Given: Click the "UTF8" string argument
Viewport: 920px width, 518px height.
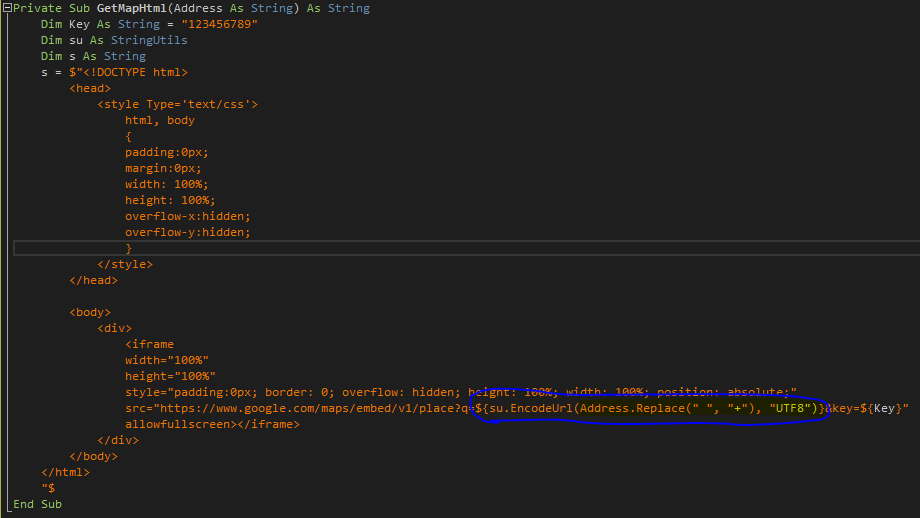Looking at the screenshot, I should 789,408.
